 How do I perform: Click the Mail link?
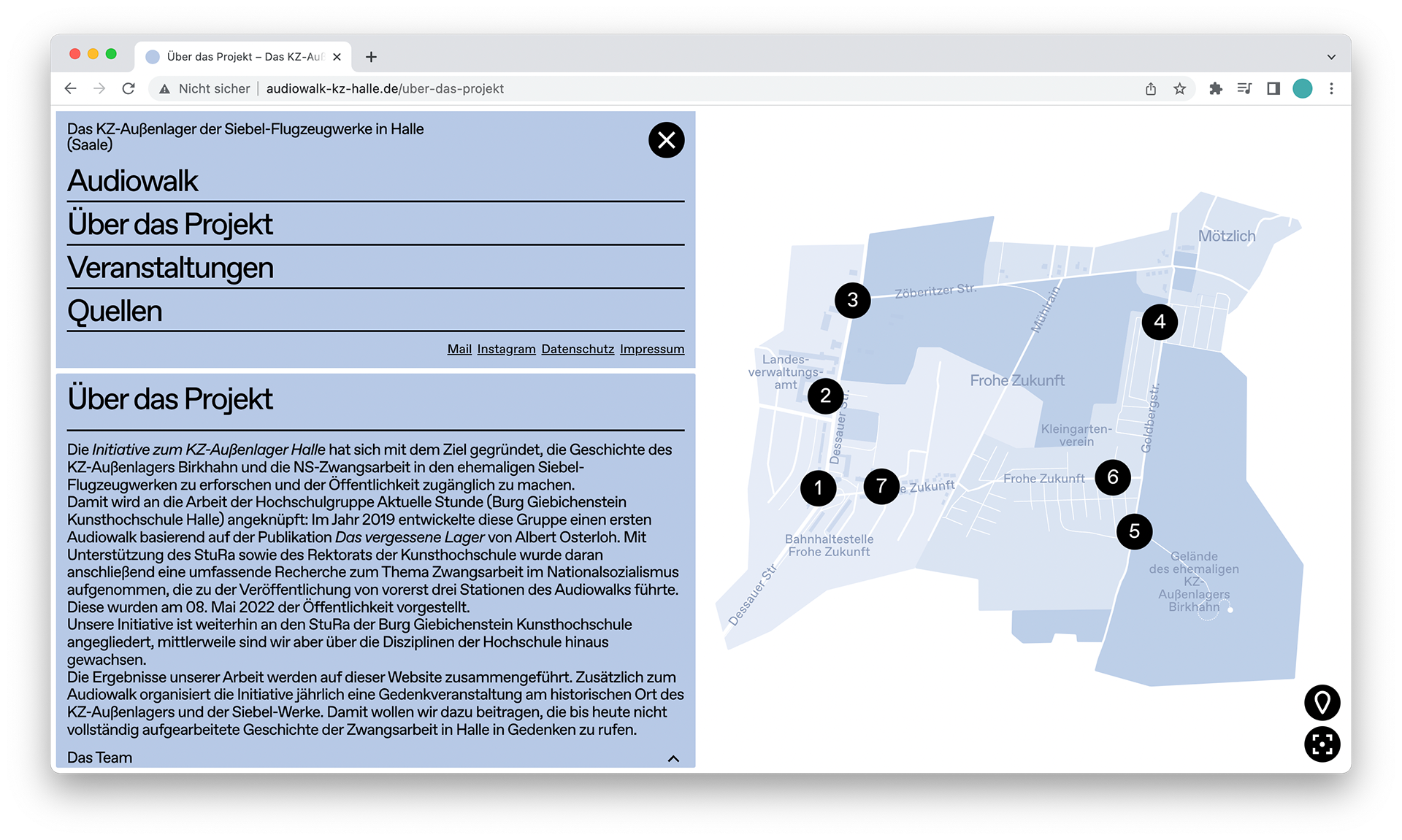[459, 349]
